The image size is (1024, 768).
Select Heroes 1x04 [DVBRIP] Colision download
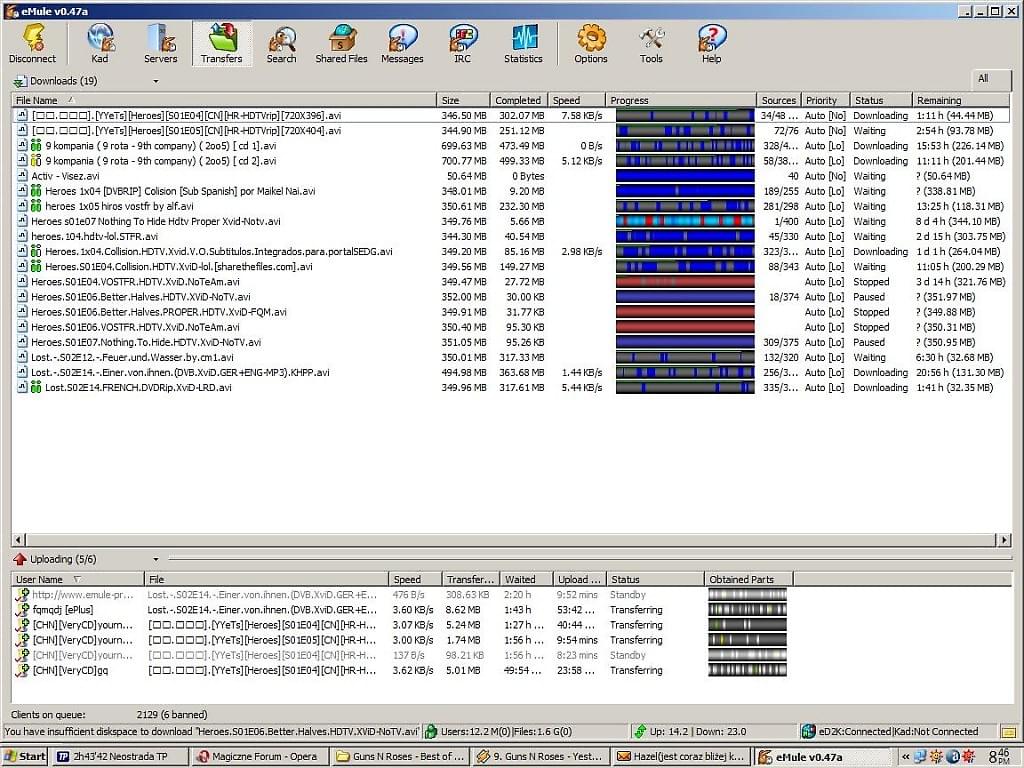click(511, 191)
